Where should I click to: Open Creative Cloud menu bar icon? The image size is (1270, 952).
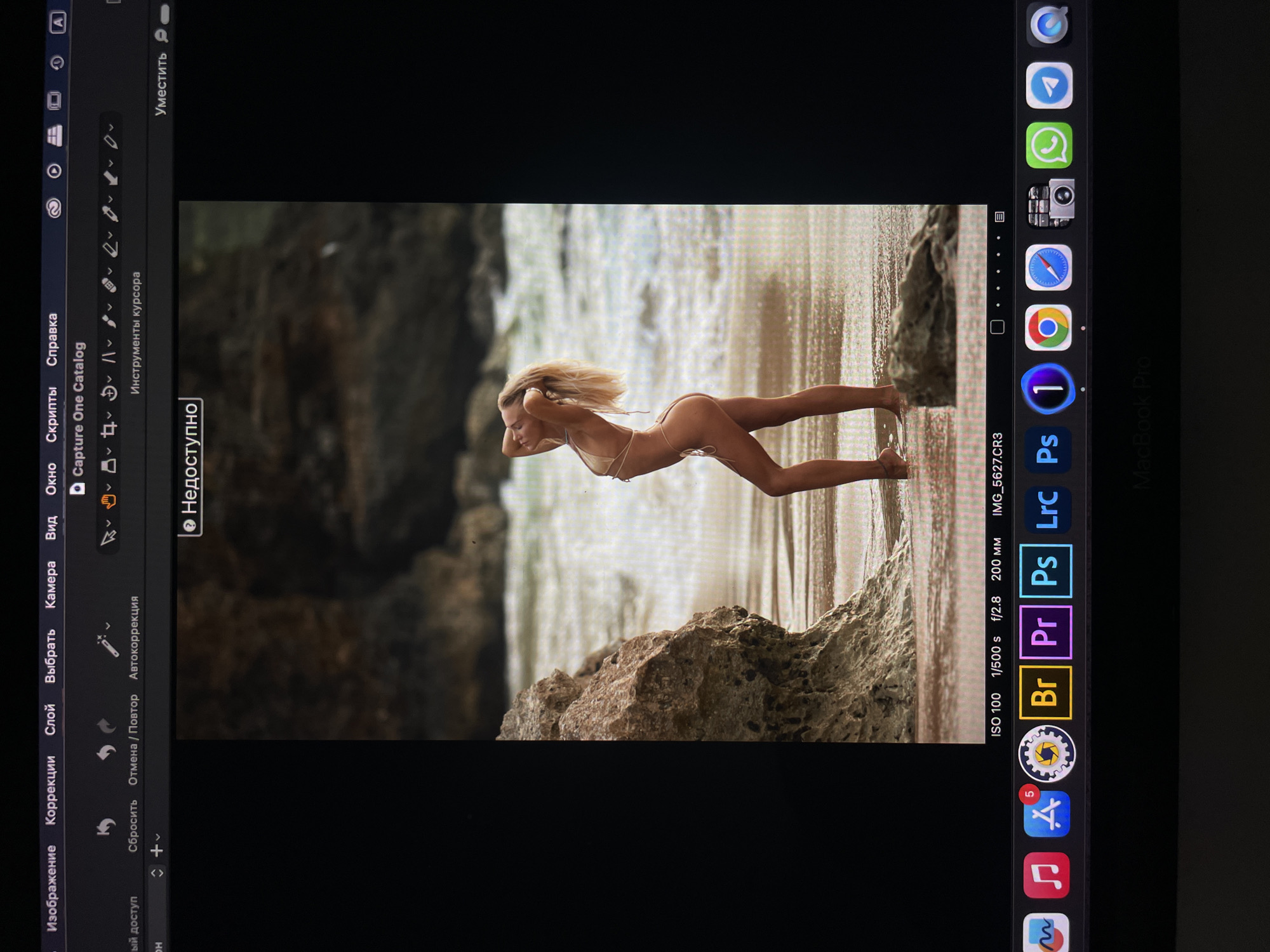[x=55, y=208]
